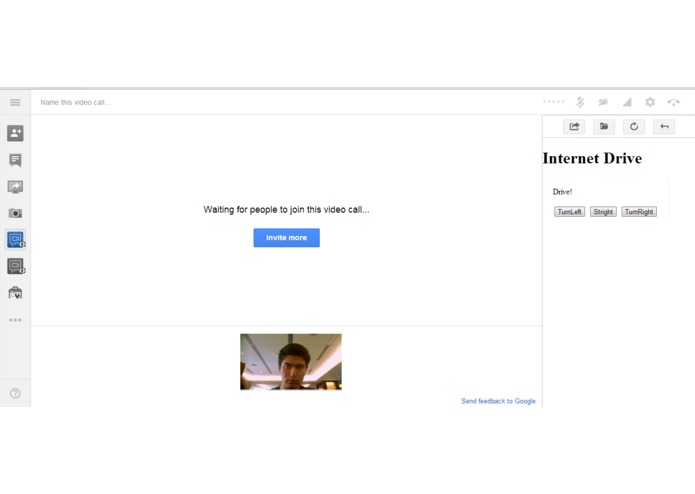This screenshot has height=494, width=695.
Task: Click the invite people icon in the sidebar
Action: [x=15, y=133]
